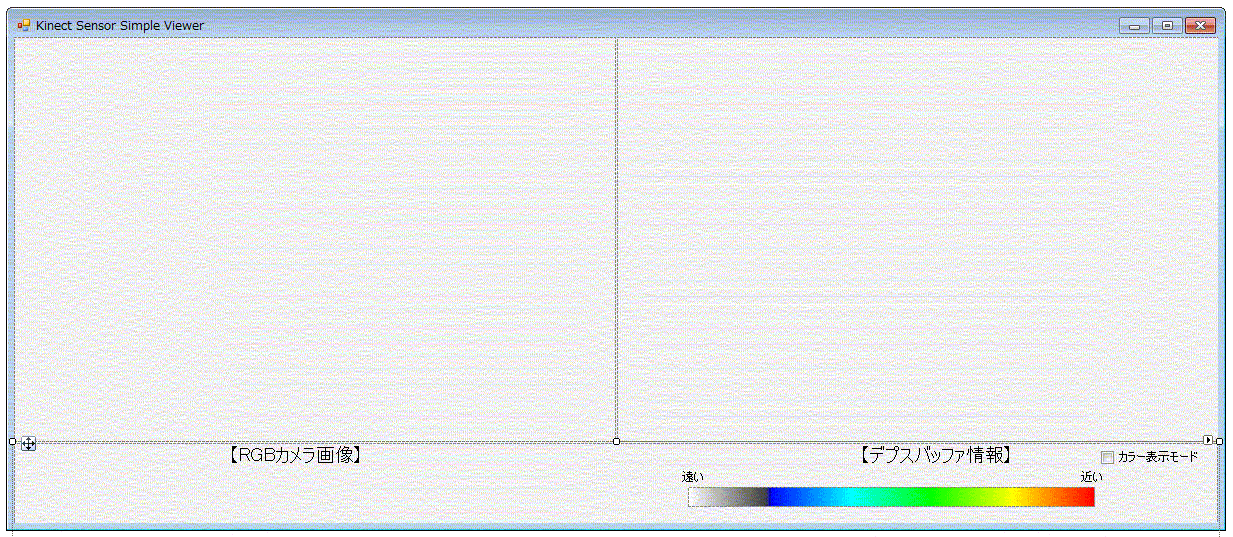Click the Kinect Sensor Simple Viewer app icon

(x=24, y=25)
